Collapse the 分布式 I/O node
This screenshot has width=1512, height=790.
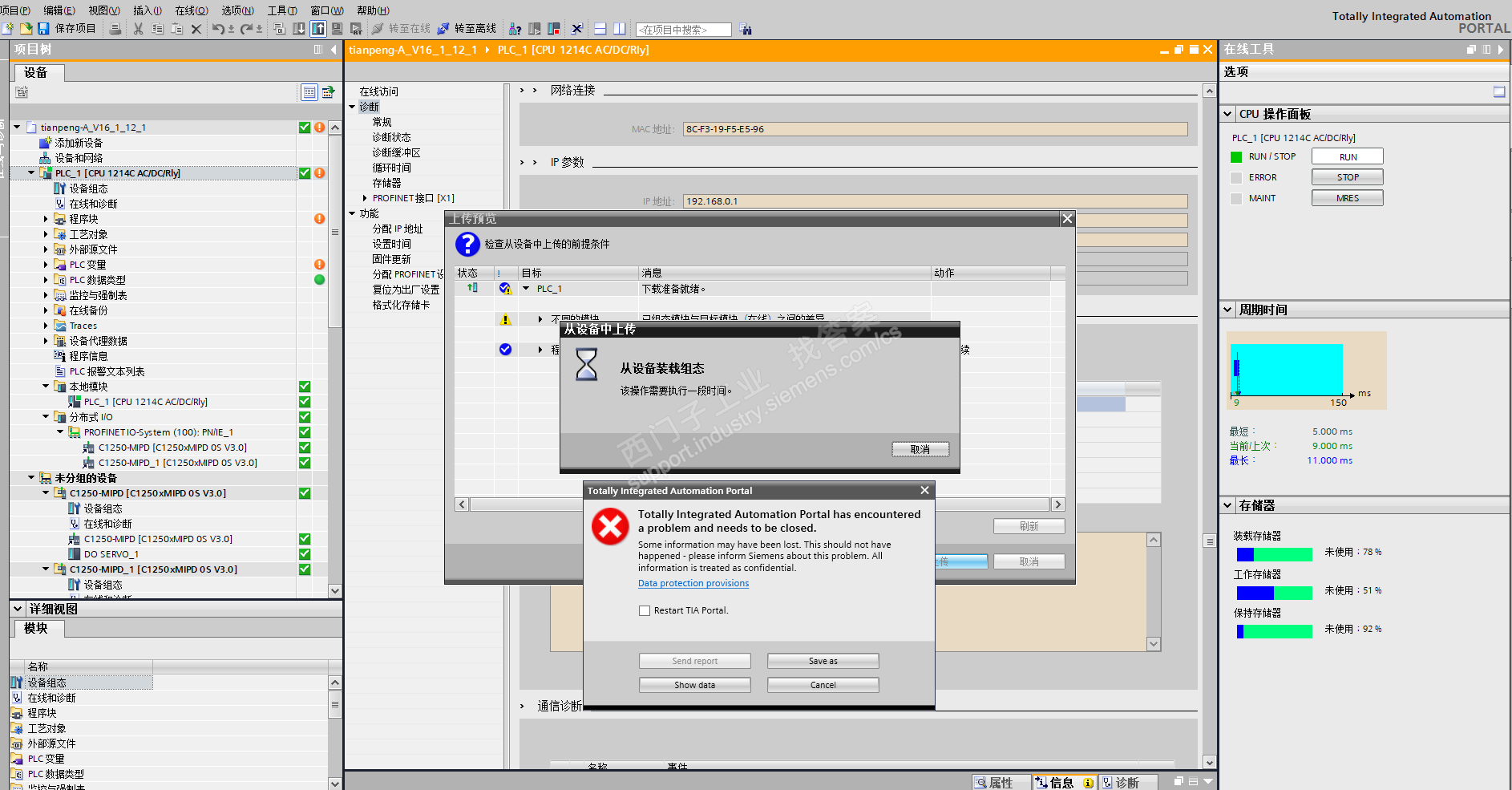pyautogui.click(x=46, y=417)
